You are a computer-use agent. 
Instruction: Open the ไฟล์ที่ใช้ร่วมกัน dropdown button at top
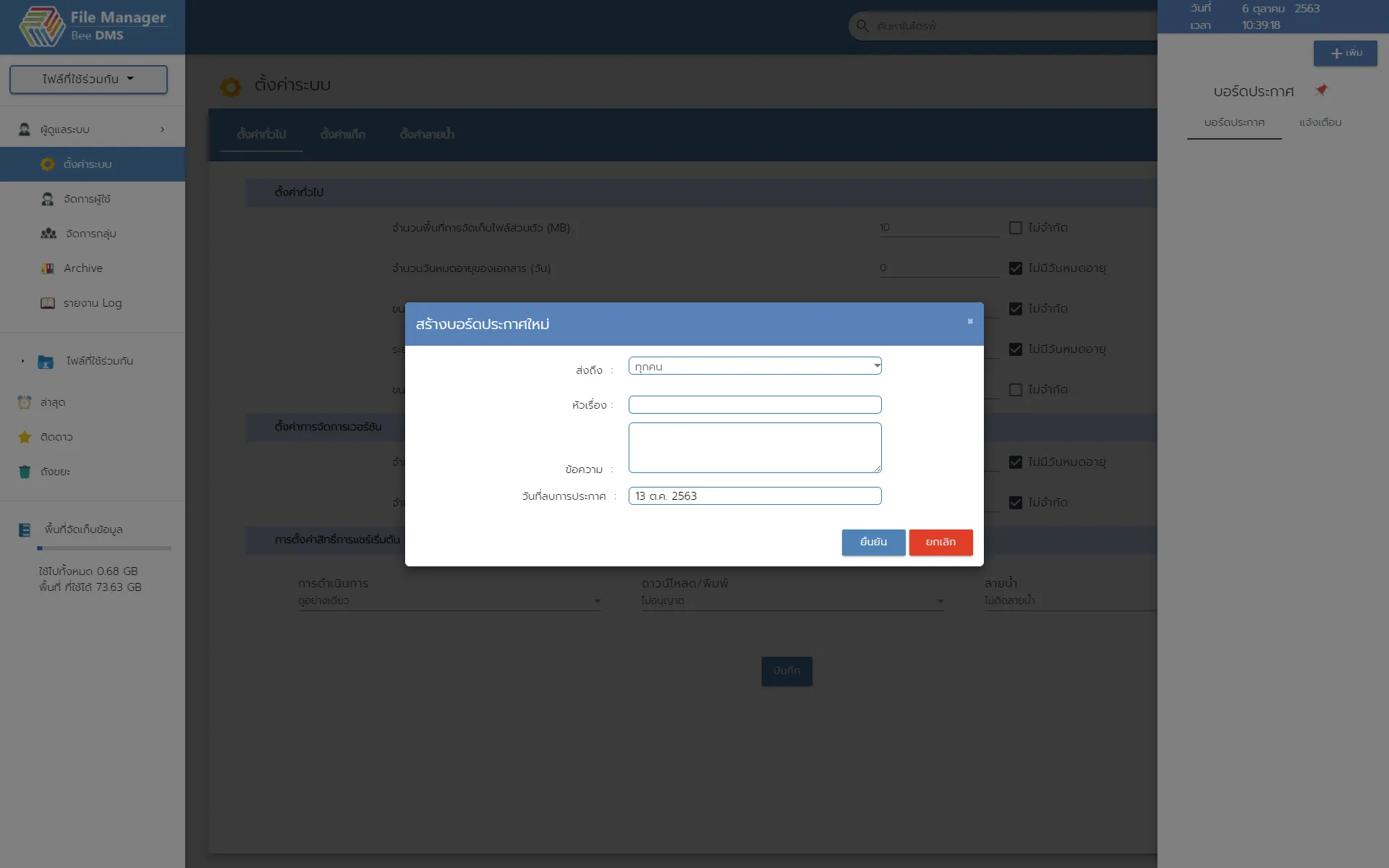click(88, 79)
